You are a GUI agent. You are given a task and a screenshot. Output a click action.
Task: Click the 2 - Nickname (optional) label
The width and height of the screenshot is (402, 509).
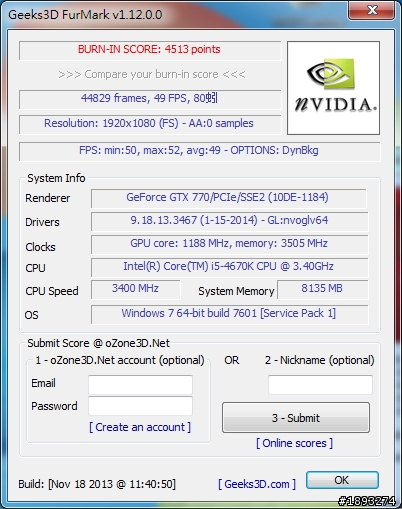click(x=320, y=360)
